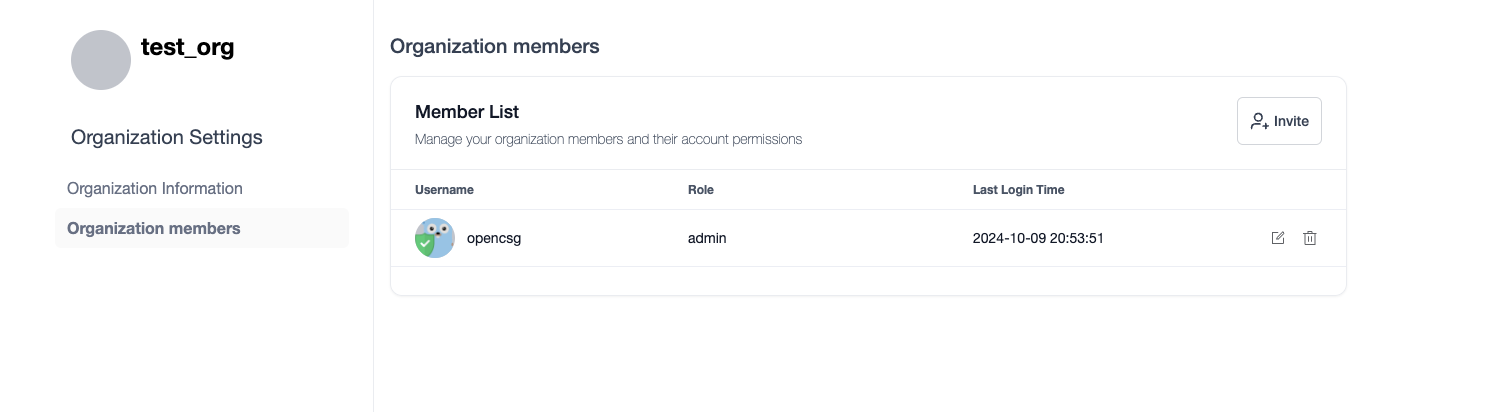Click the test_org organization name
This screenshot has height=412, width=1486.
click(187, 47)
